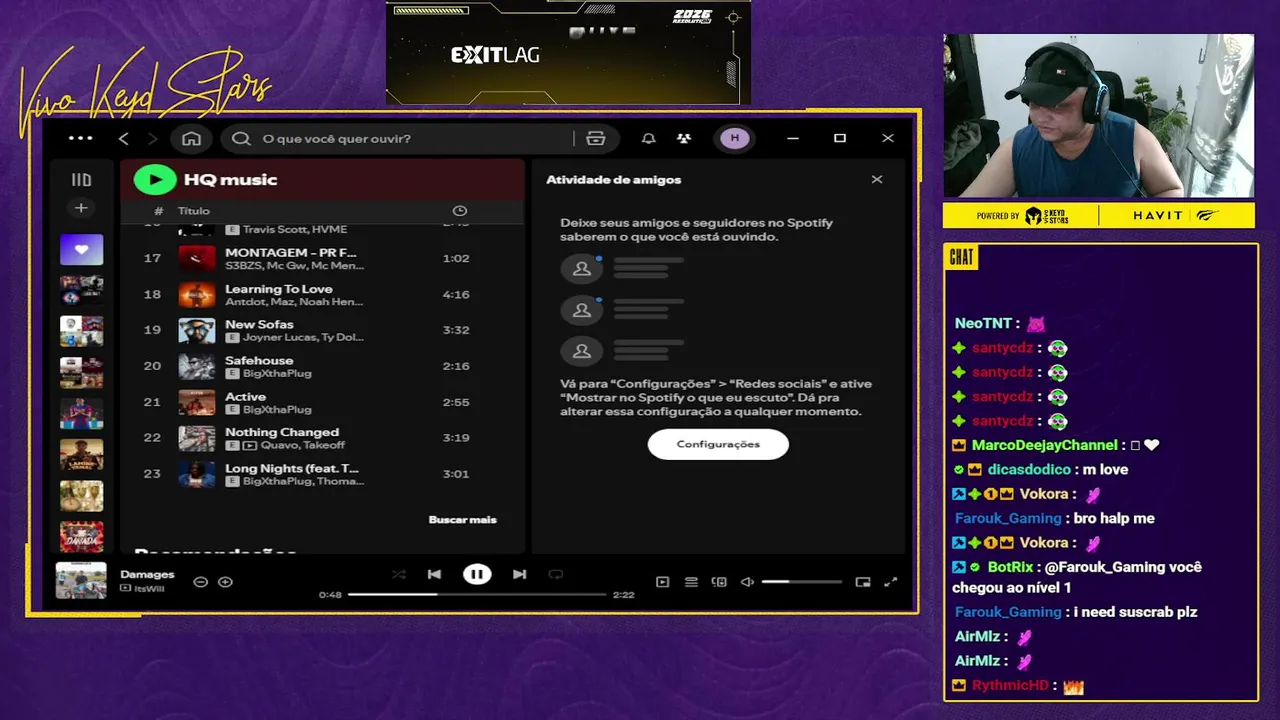Screen dimensions: 1280x720
Task: Select track New Sofas
Action: [x=320, y=330]
